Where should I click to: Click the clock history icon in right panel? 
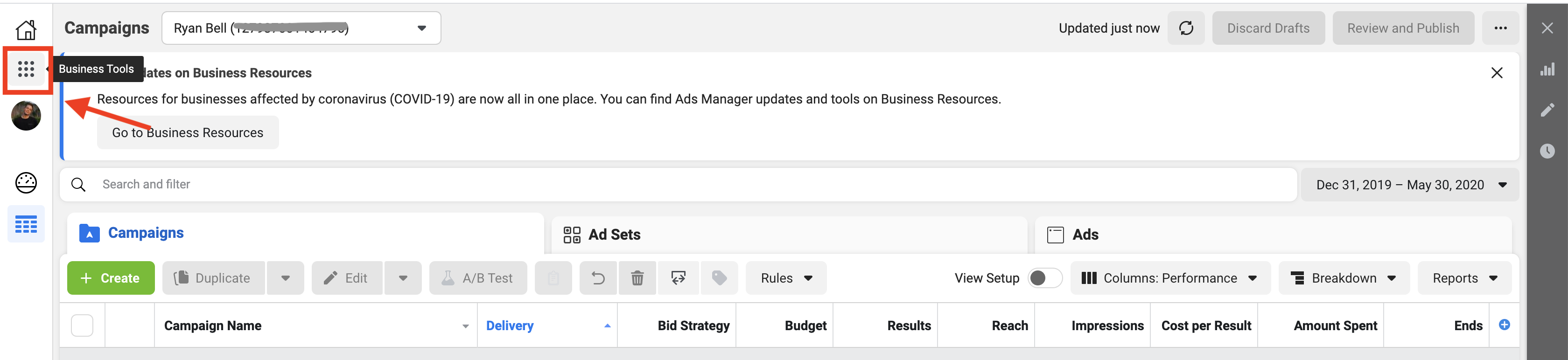(x=1547, y=151)
